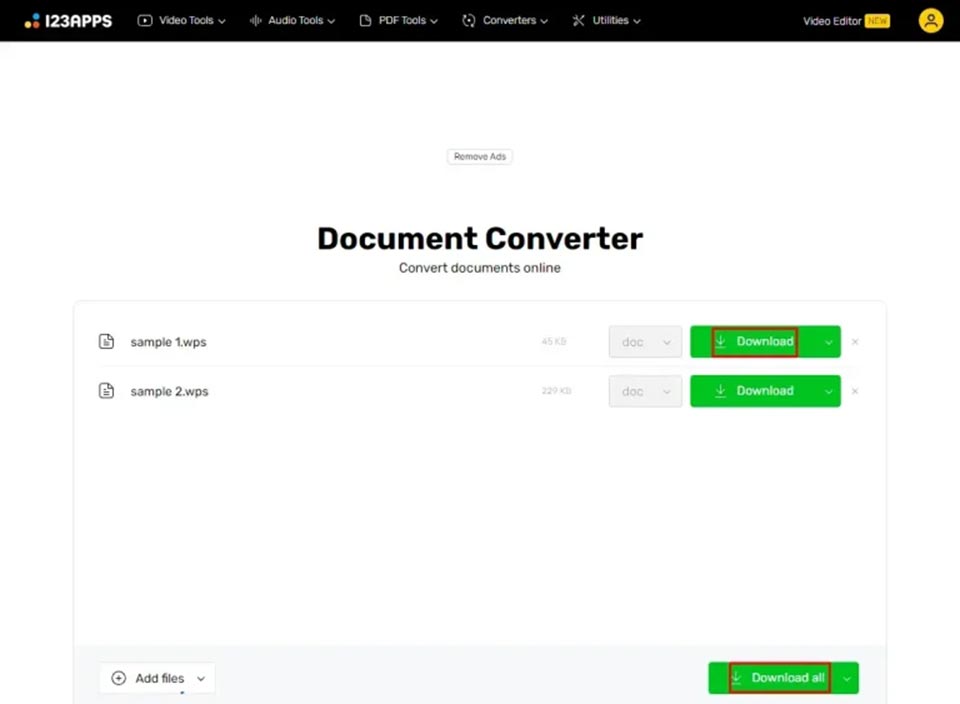Click the 229 KB file size text
The image size is (960, 704).
tap(557, 391)
